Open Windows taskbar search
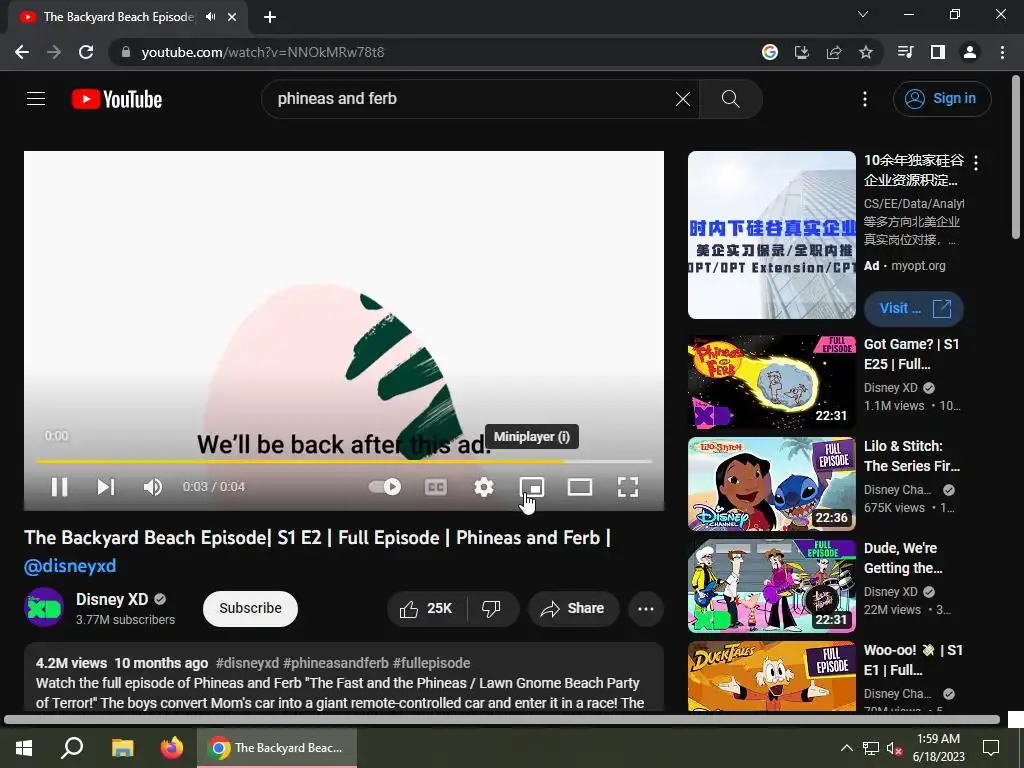This screenshot has width=1024, height=768. click(72, 748)
